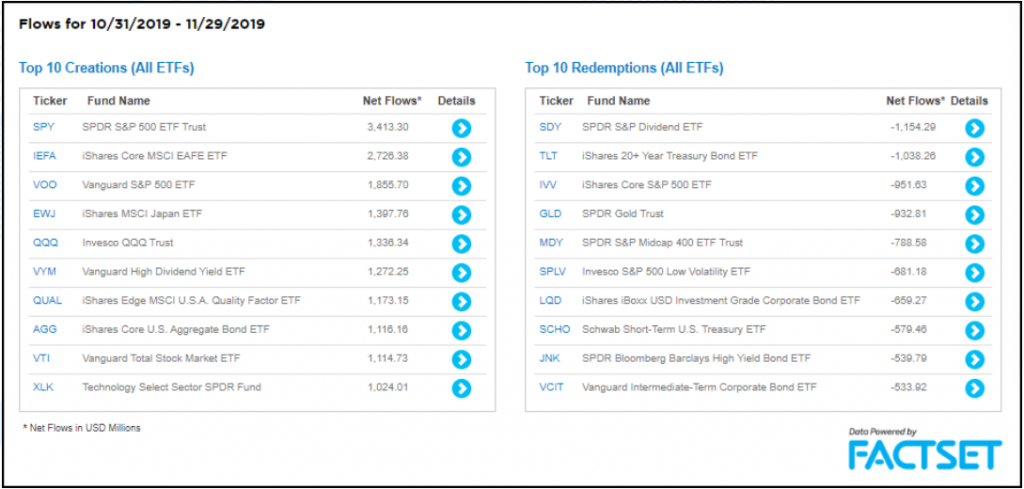Click the iShares Edge MSCI U.S.A. Quality Factor ETF name
The height and width of the screenshot is (489, 1024).
[x=191, y=300]
